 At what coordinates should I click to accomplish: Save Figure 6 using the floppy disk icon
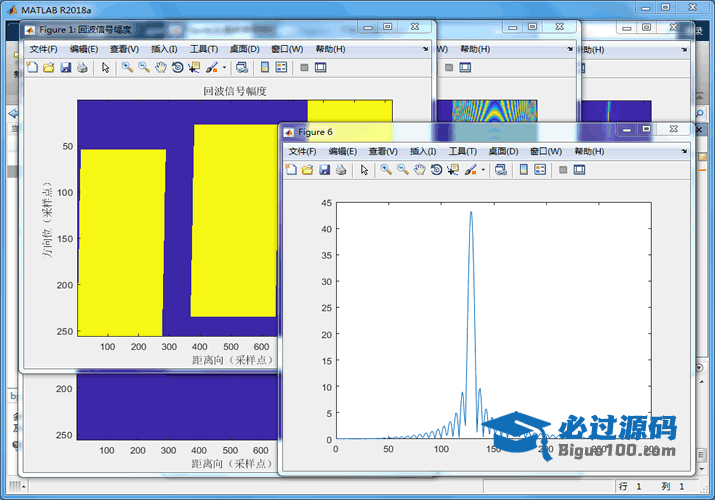point(324,170)
